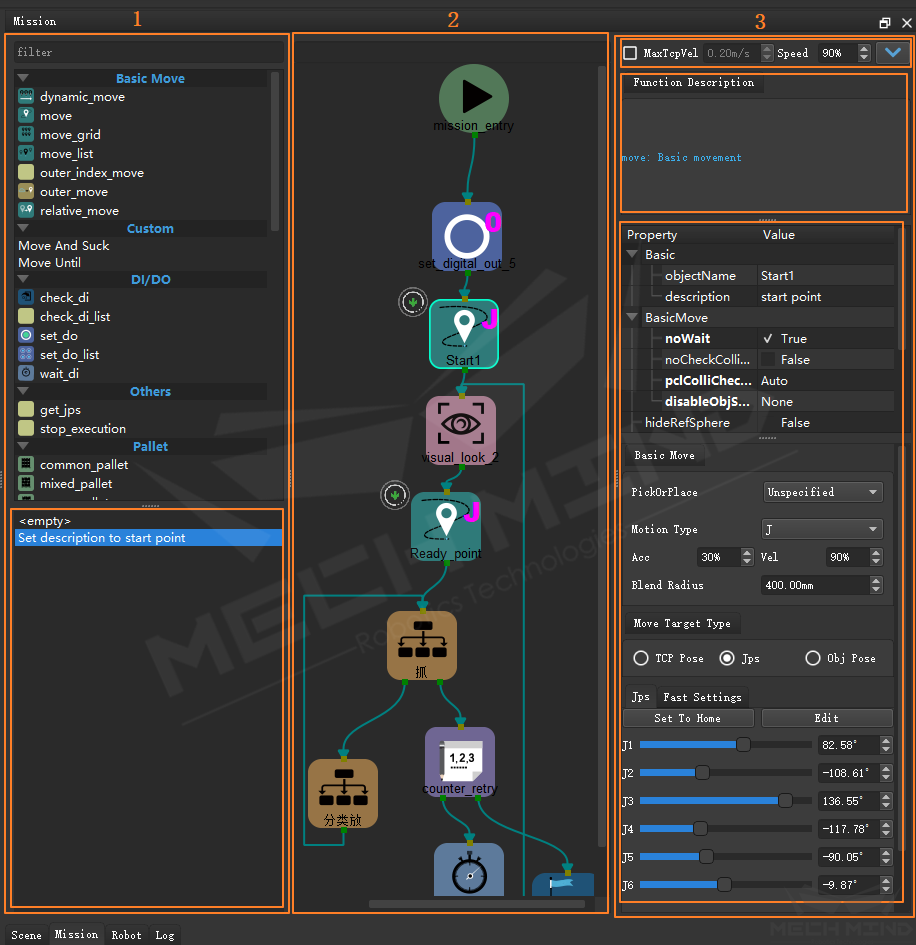916x945 pixels.
Task: Click the J1 joint slider handle
Action: click(743, 745)
